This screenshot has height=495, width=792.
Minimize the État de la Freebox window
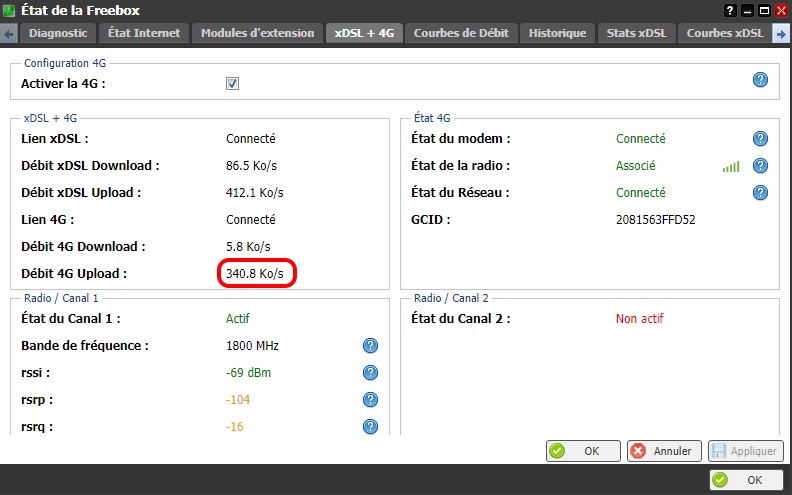pos(748,10)
